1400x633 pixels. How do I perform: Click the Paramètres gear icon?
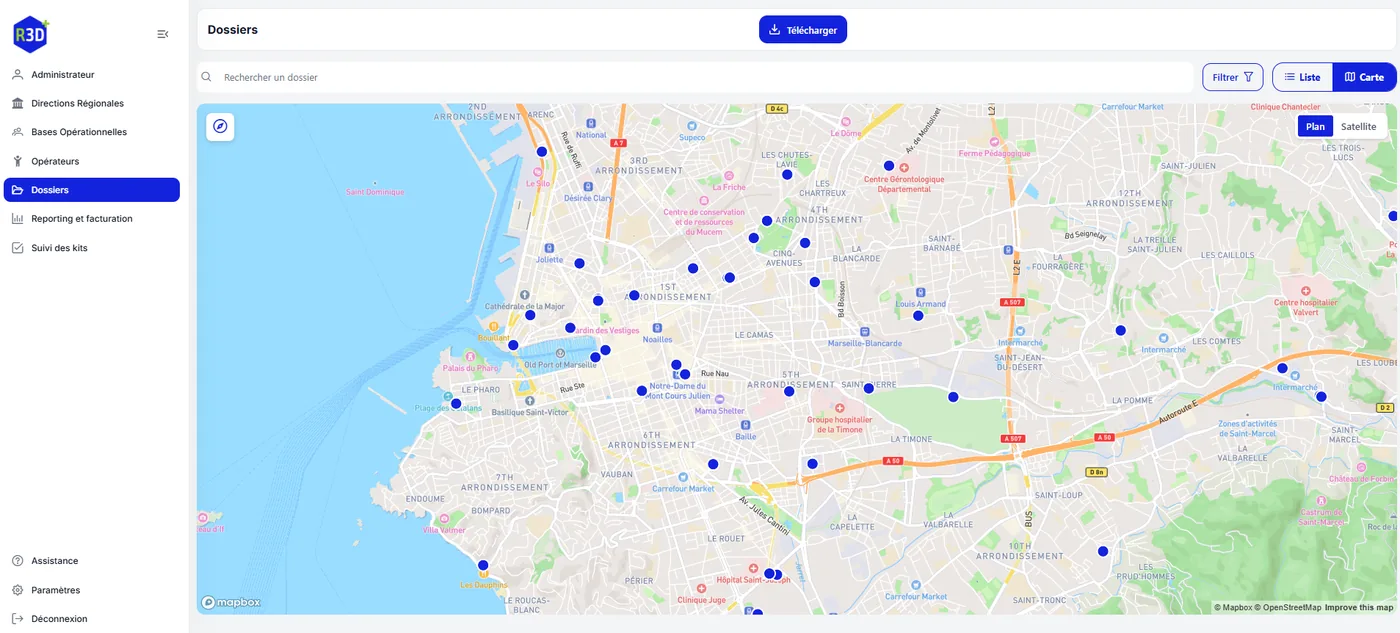click(18, 590)
